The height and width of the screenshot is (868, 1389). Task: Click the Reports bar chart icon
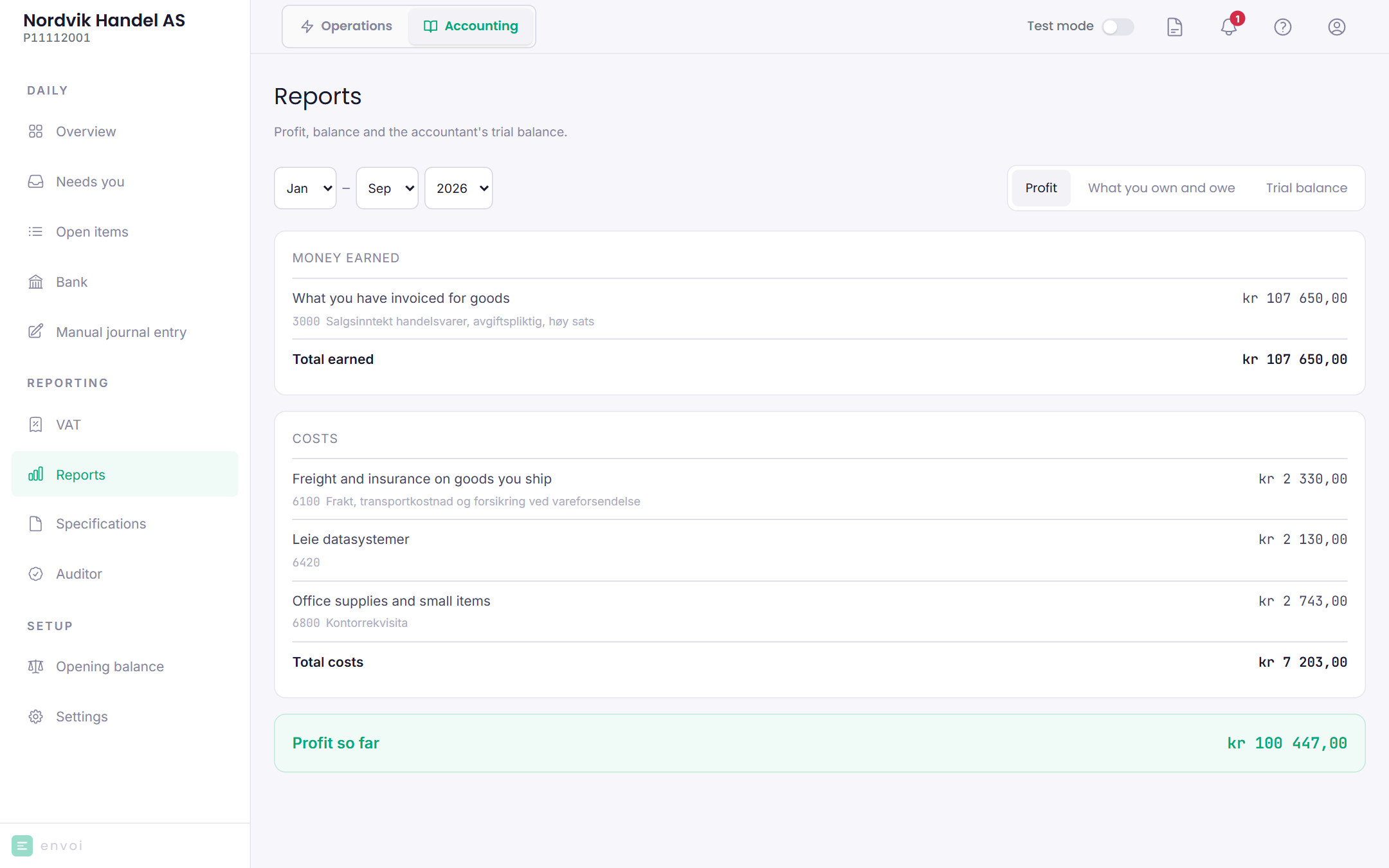coord(36,475)
